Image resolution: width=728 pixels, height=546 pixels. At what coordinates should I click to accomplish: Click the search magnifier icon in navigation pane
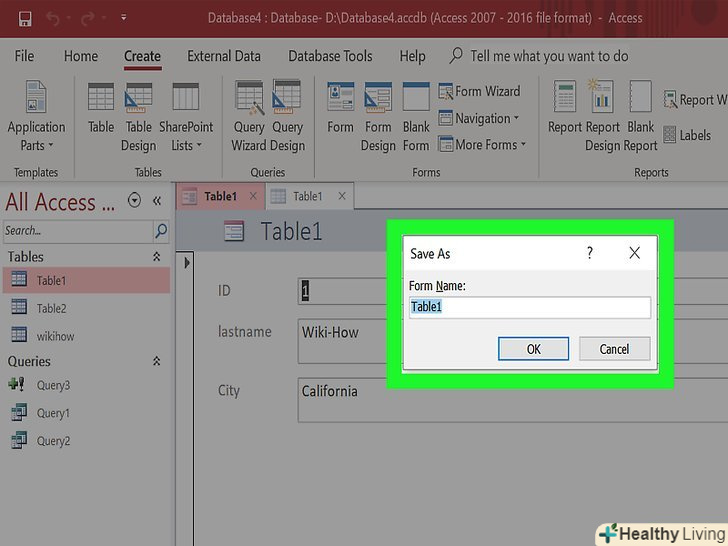coord(161,231)
